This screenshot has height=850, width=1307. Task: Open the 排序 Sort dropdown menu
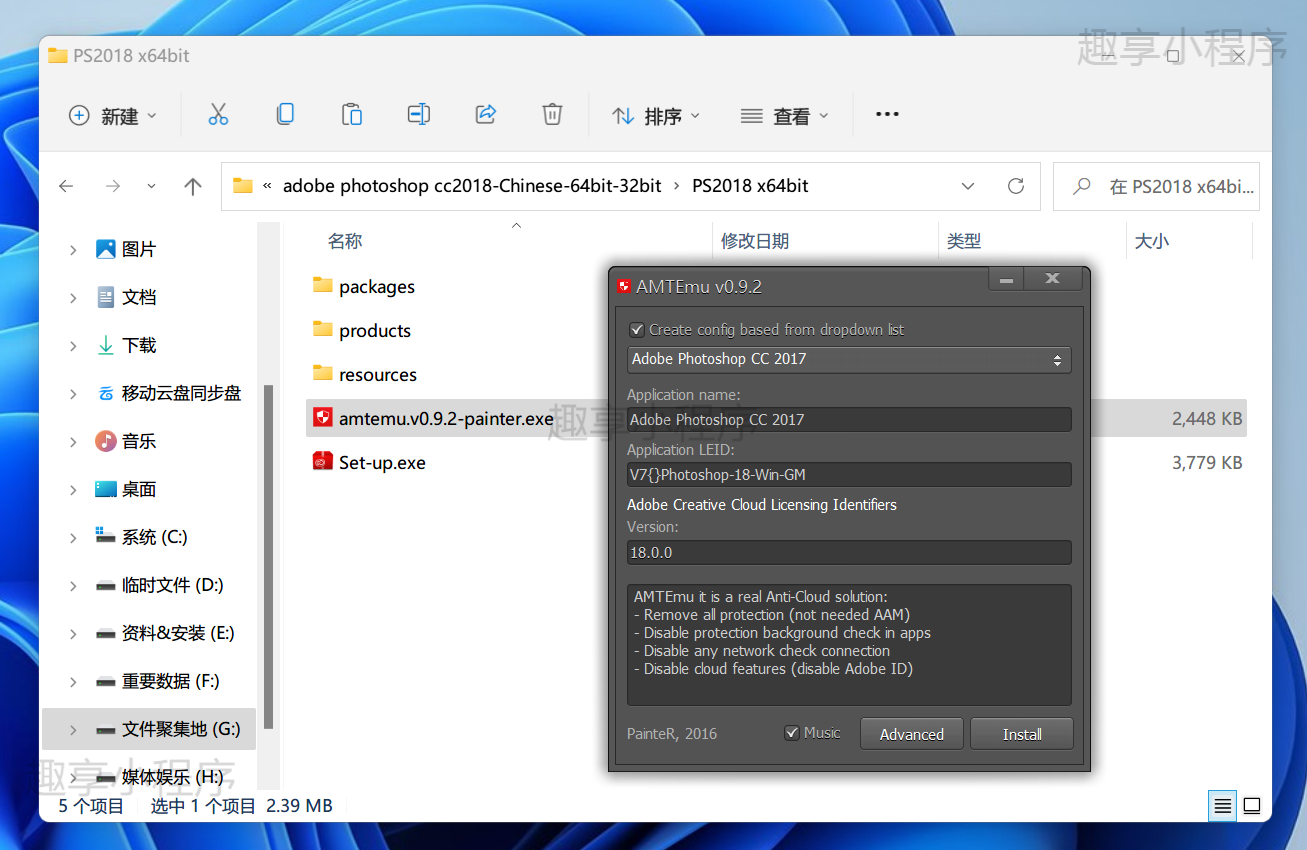656,116
